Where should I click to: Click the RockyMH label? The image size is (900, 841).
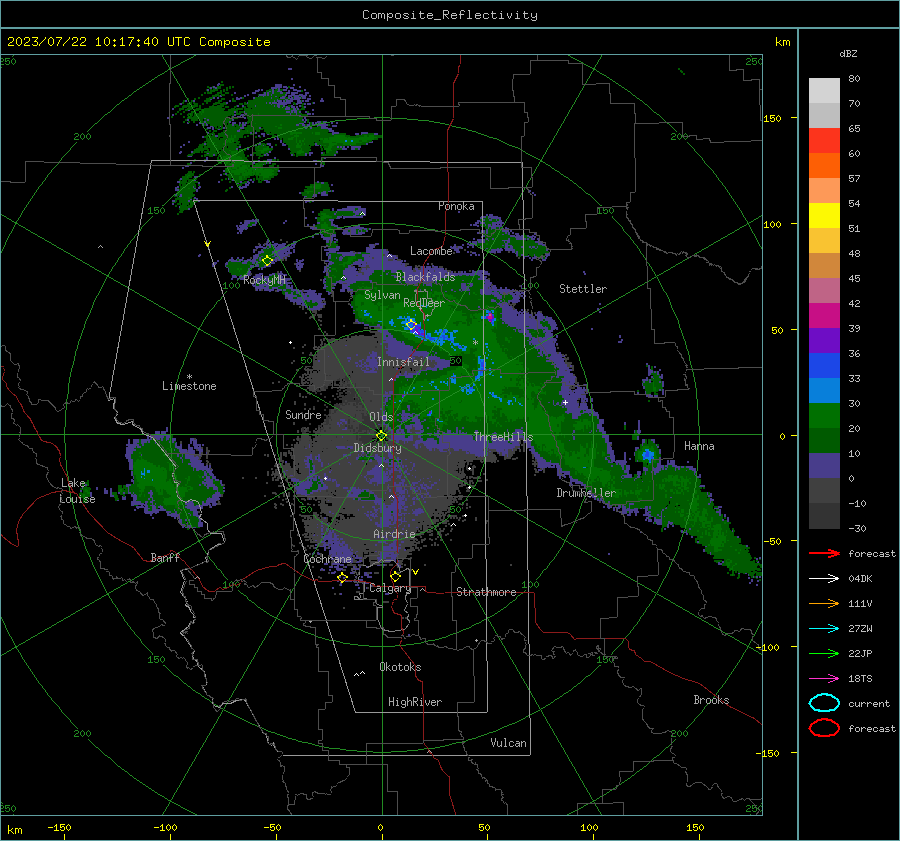pyautogui.click(x=264, y=280)
